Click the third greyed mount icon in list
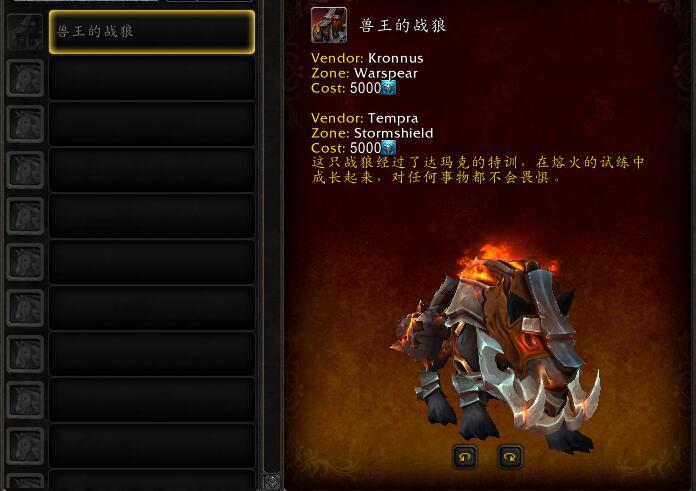Image resolution: width=696 pixels, height=491 pixels. (25, 170)
